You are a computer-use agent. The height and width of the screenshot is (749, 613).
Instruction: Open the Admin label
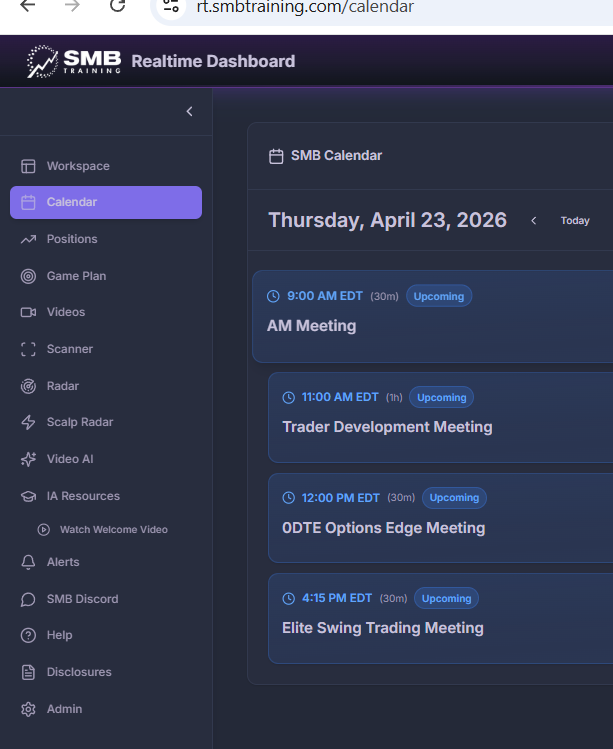click(64, 709)
